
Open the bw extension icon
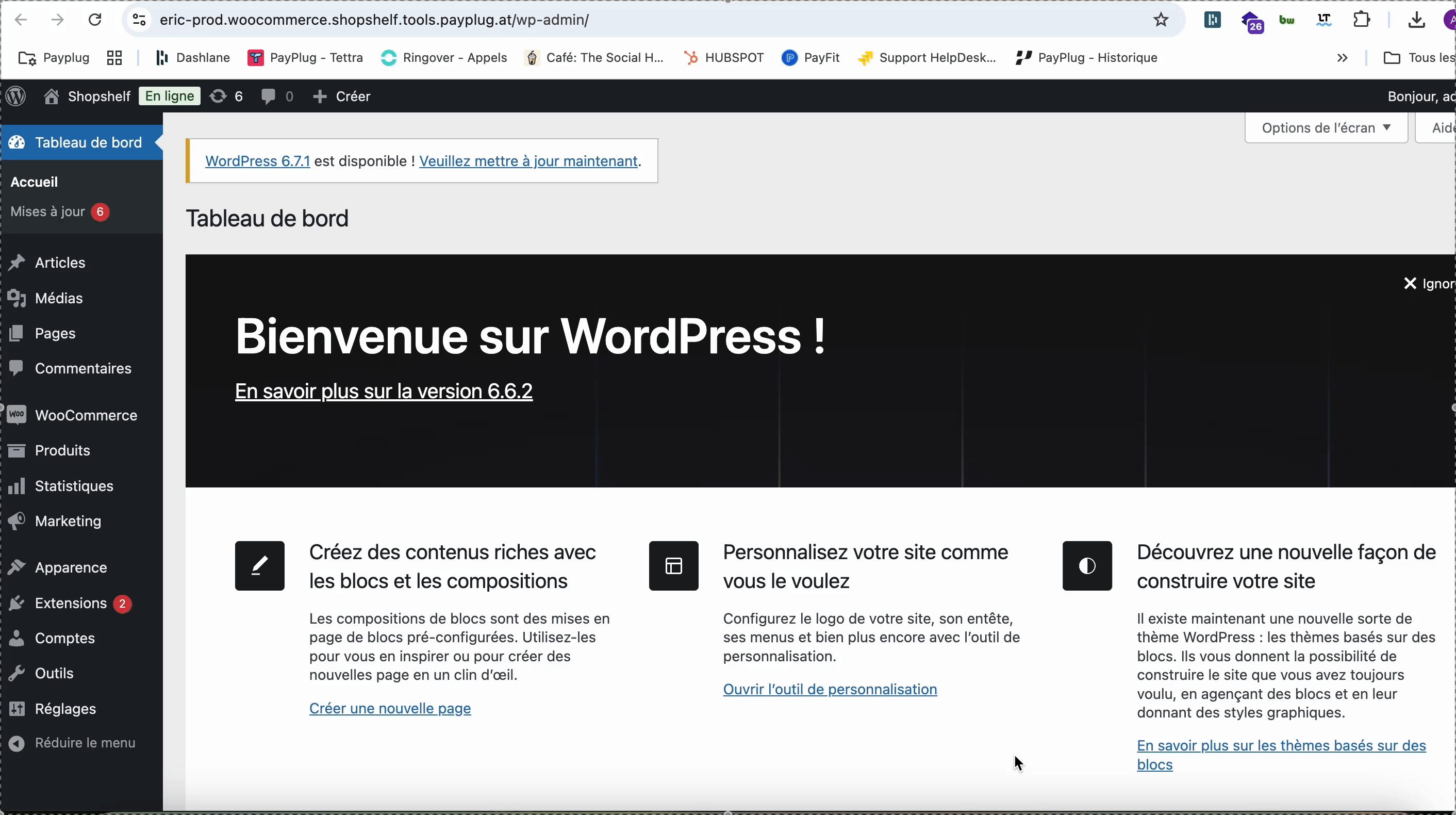pyautogui.click(x=1287, y=20)
